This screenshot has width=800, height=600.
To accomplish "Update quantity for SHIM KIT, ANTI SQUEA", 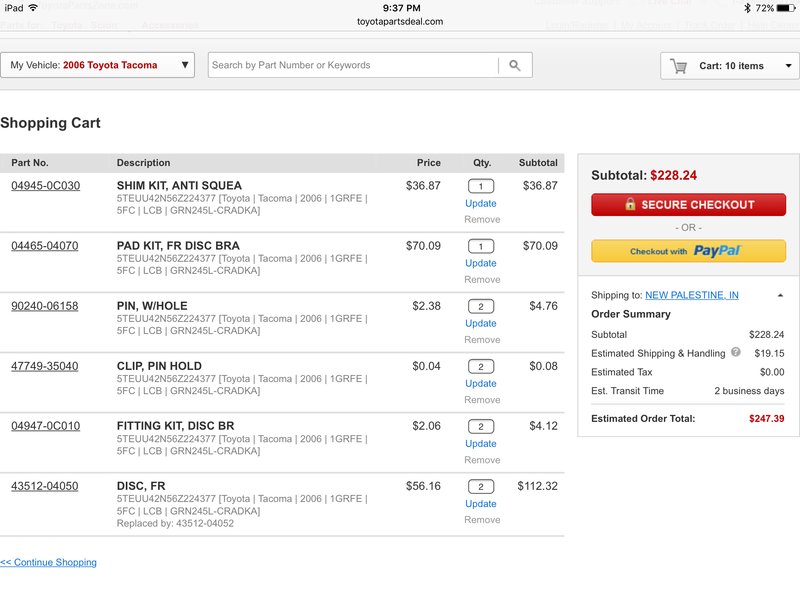I will tap(481, 203).
